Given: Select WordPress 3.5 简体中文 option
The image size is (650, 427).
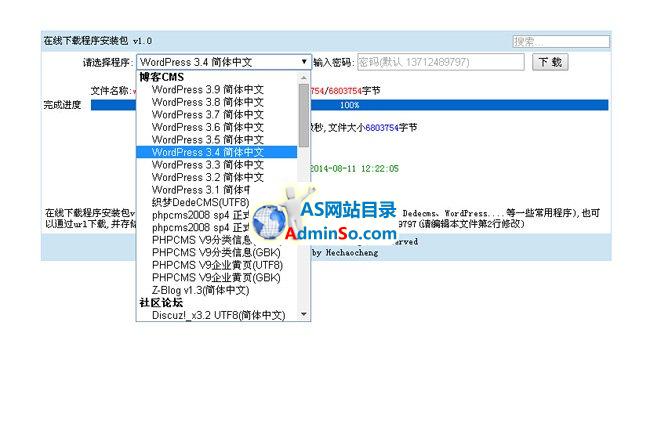Looking at the screenshot, I should (x=208, y=140).
